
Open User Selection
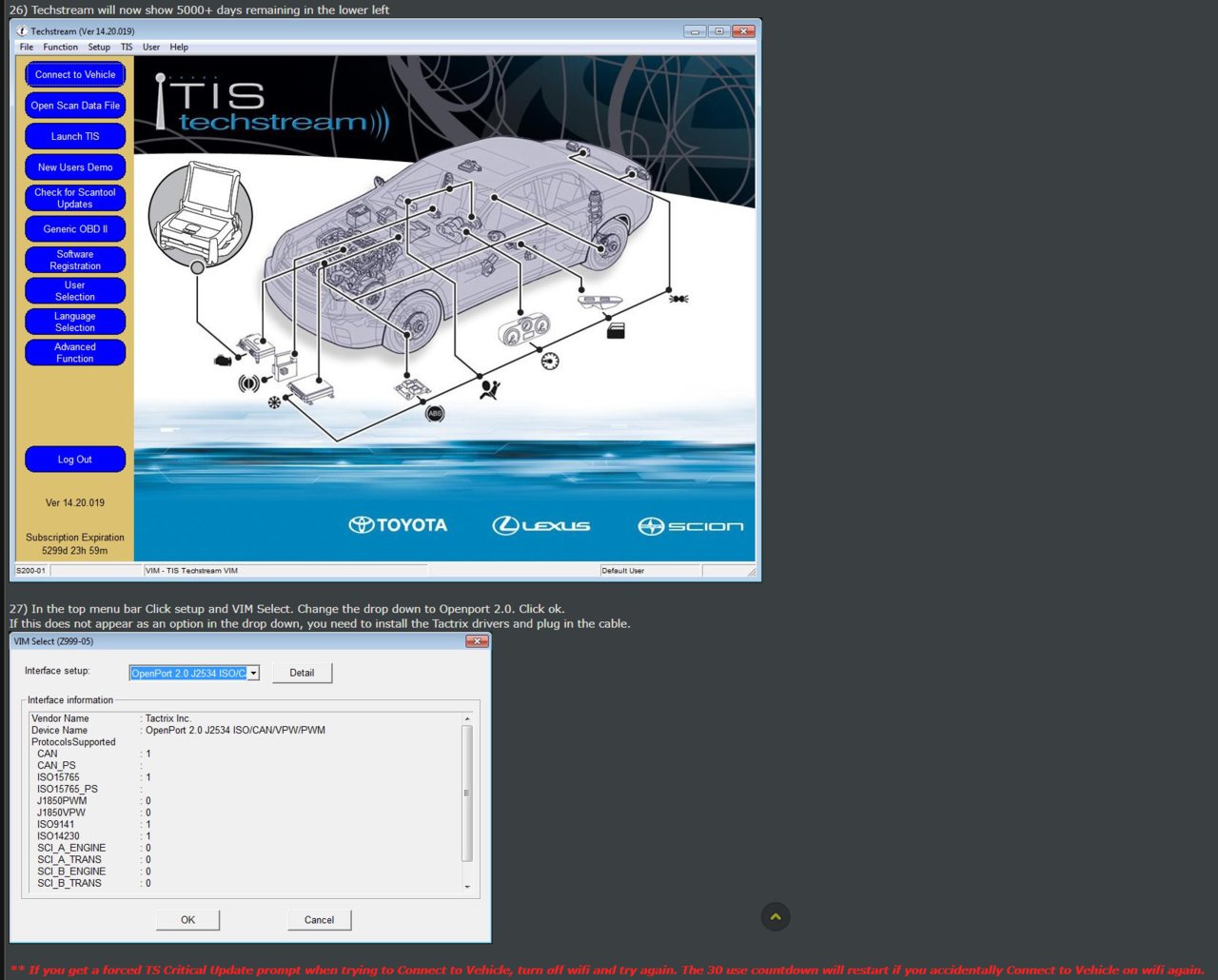(75, 291)
